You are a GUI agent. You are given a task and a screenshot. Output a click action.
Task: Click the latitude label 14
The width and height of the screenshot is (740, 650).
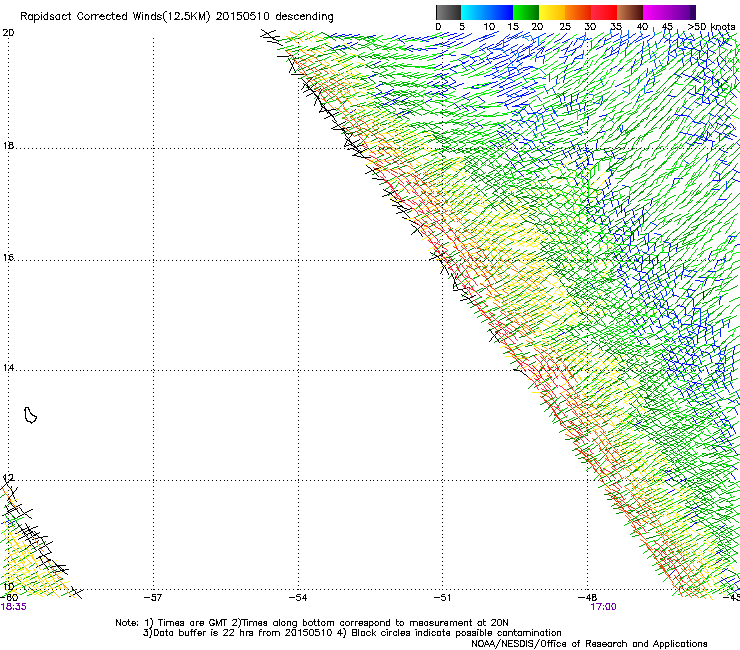click(8, 367)
